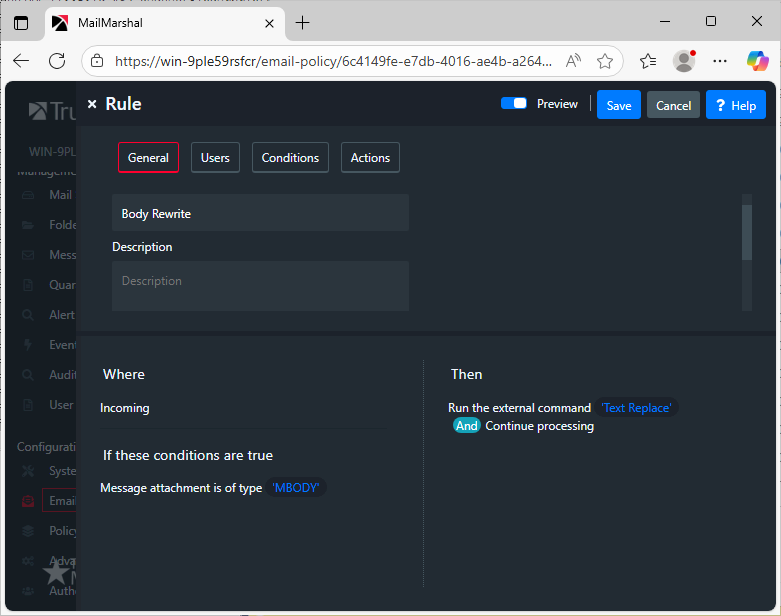781x616 pixels.
Task: Open the Actions tab
Action: (370, 158)
